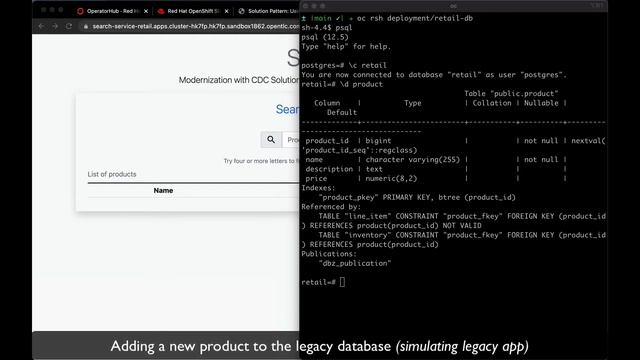Switch to Red Hat OpenShift tab
This screenshot has height=360, width=640.
193,11
